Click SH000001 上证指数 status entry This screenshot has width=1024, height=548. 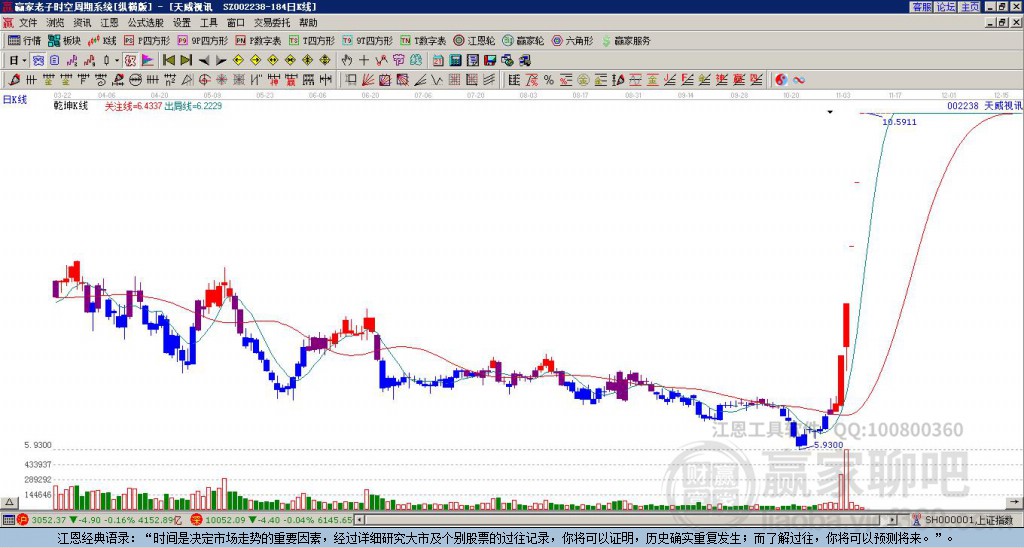pos(968,520)
